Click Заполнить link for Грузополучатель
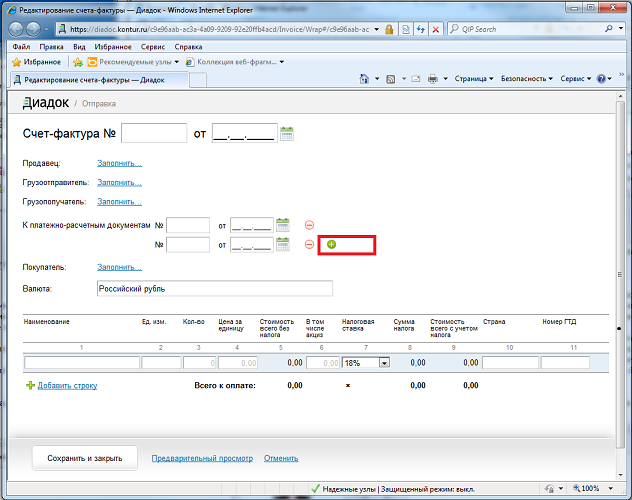The image size is (632, 500). pos(119,201)
